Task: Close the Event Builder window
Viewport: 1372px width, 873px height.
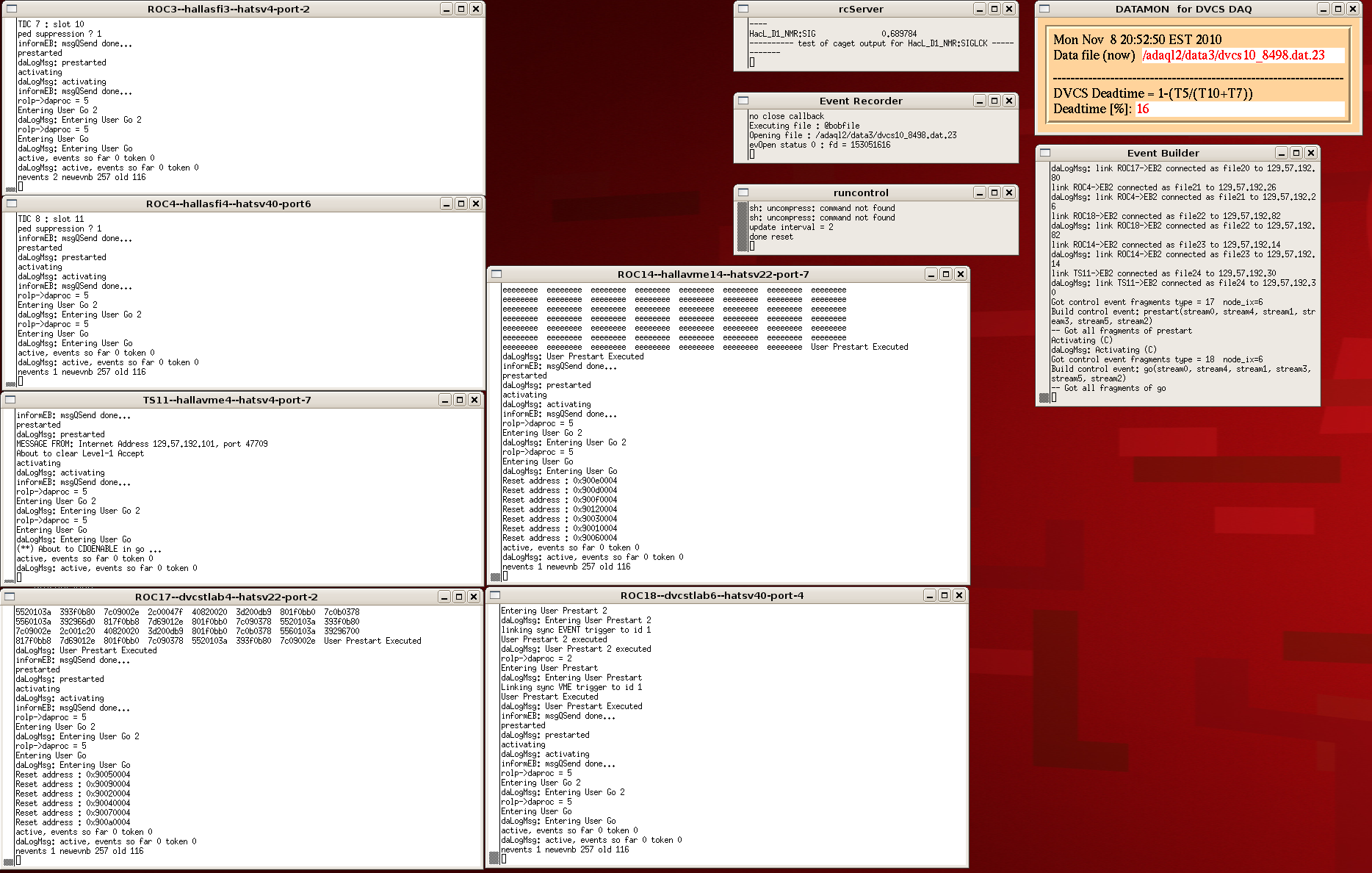Action: coord(1311,153)
